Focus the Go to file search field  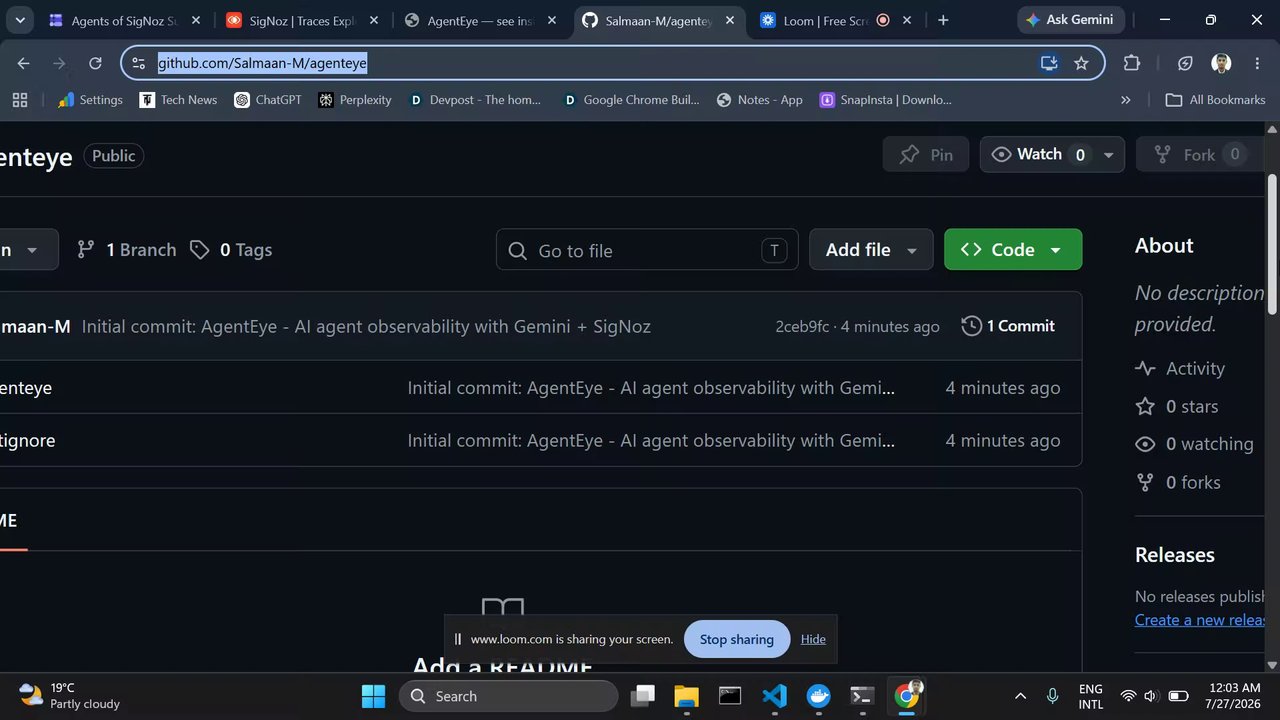click(647, 250)
